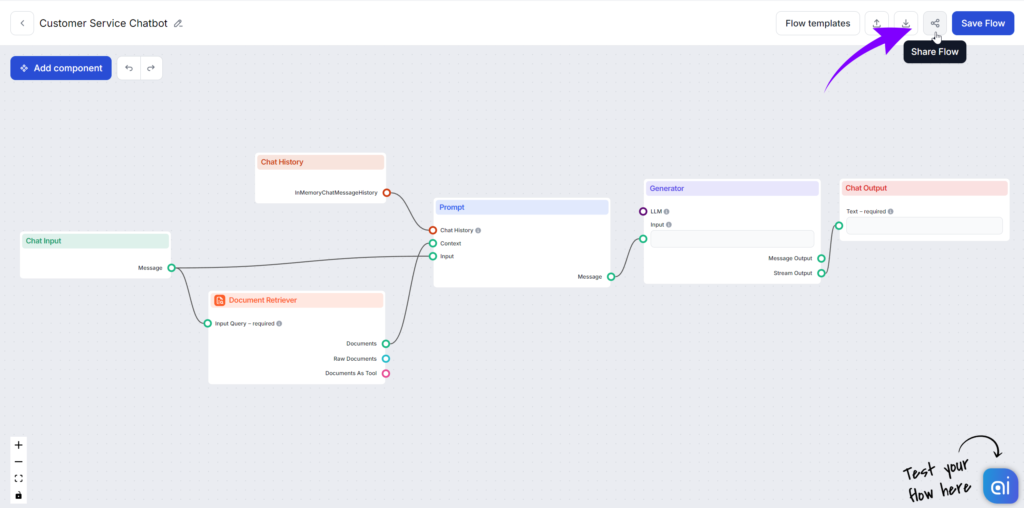Click the Documents As Tool output port
Image resolution: width=1024 pixels, height=508 pixels.
386,374
